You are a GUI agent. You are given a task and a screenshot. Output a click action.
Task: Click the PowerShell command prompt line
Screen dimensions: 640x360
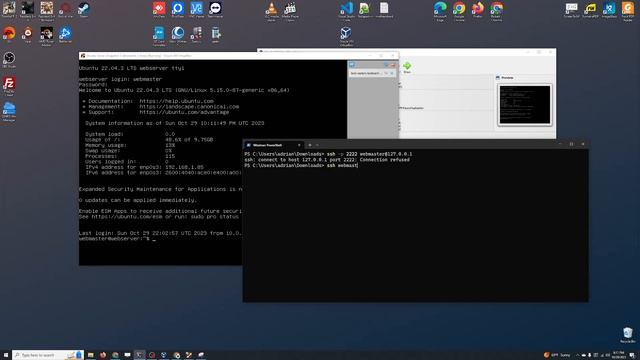click(301, 165)
